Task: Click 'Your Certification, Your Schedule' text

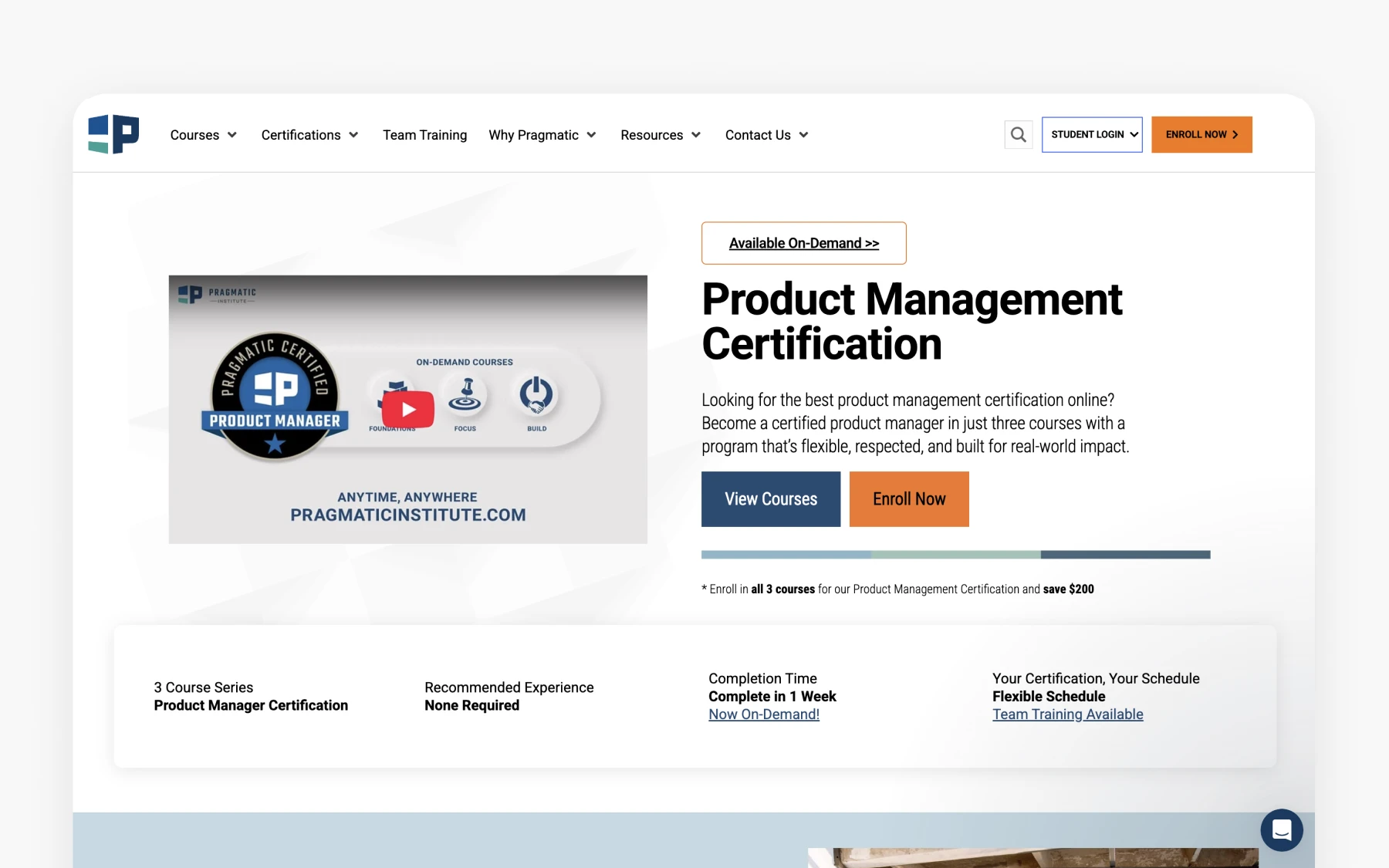Action: (1096, 678)
